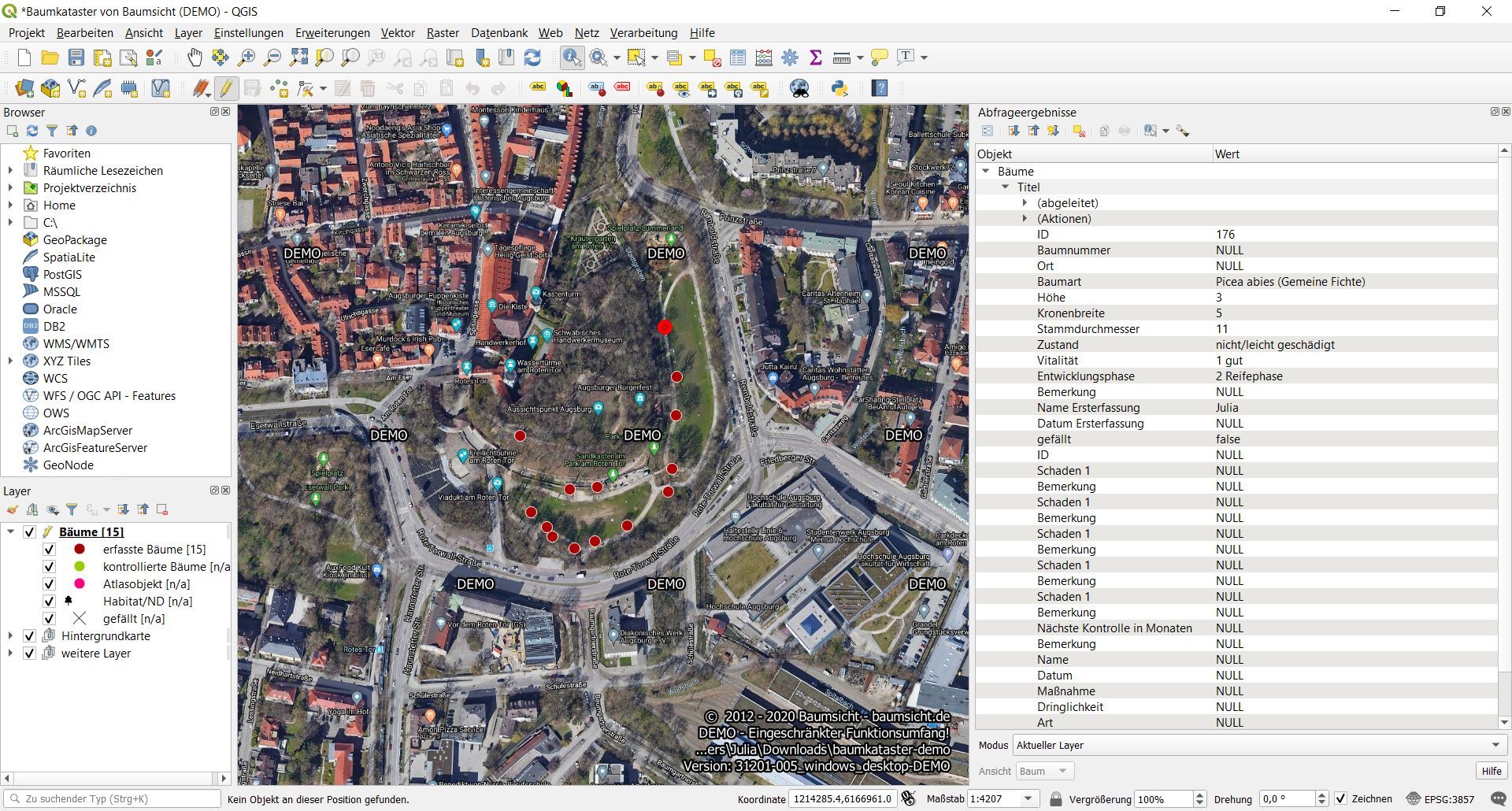Viewport: 1512px width, 811px height.
Task: Collapse the Titel node in results
Action: pos(1005,187)
